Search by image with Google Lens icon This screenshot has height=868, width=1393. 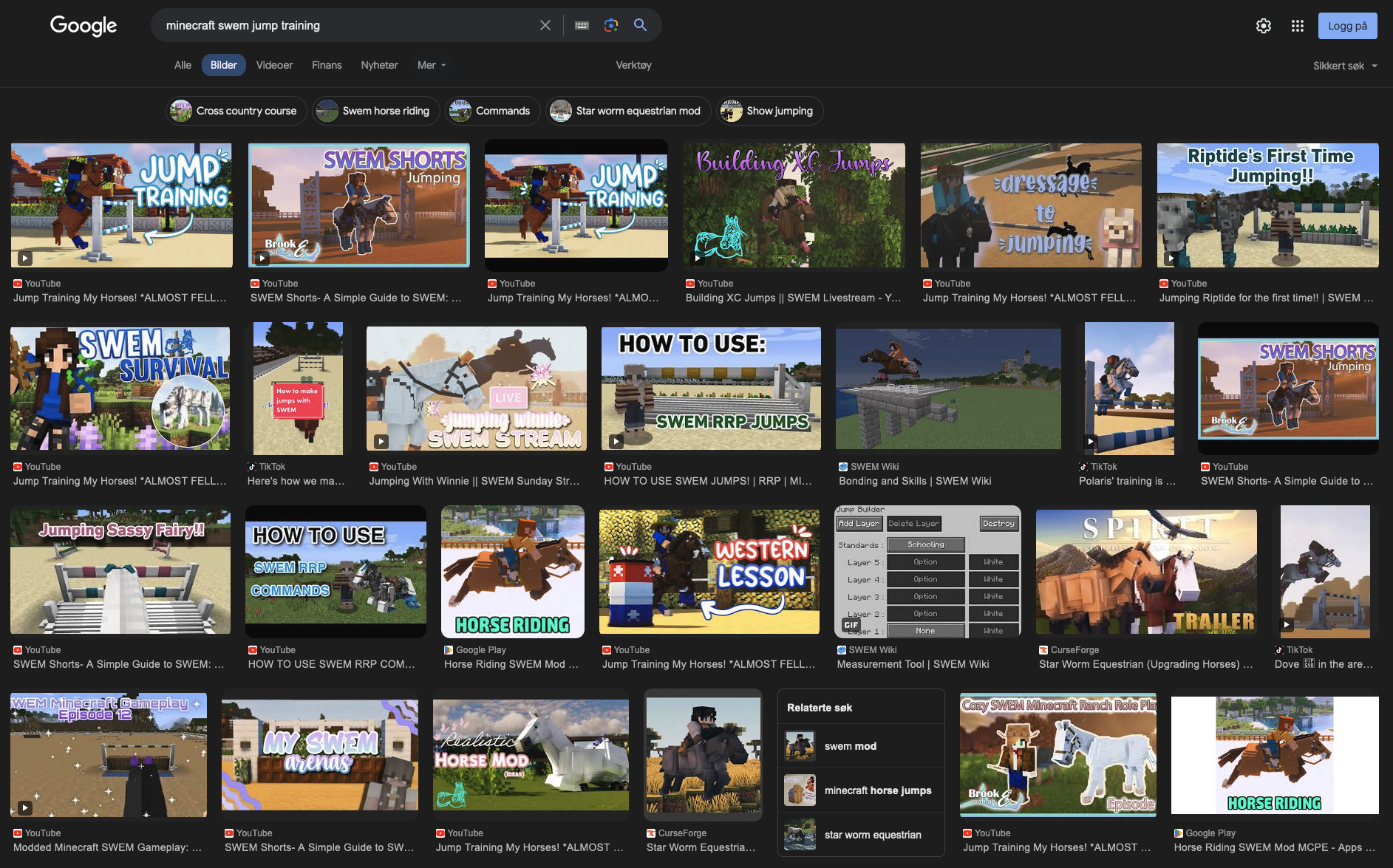pos(611,25)
